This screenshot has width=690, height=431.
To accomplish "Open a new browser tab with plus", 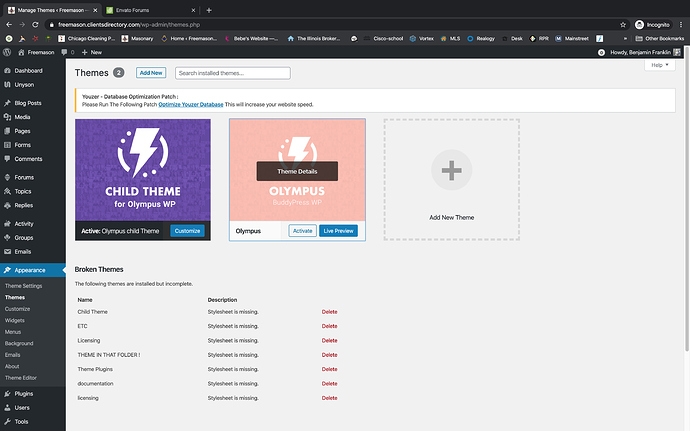I will pos(209,10).
